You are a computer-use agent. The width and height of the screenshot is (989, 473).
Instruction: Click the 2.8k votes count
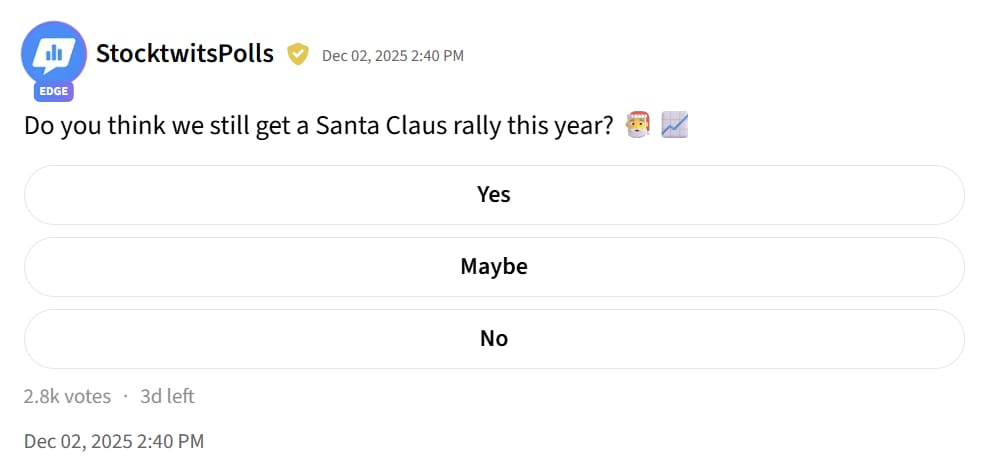pos(67,396)
